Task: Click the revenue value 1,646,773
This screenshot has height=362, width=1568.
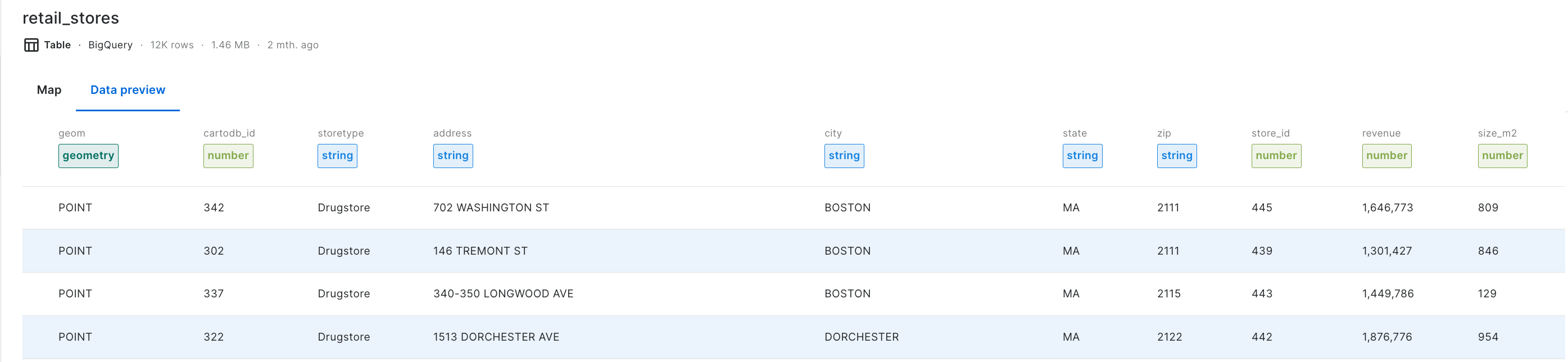Action: coord(1387,208)
